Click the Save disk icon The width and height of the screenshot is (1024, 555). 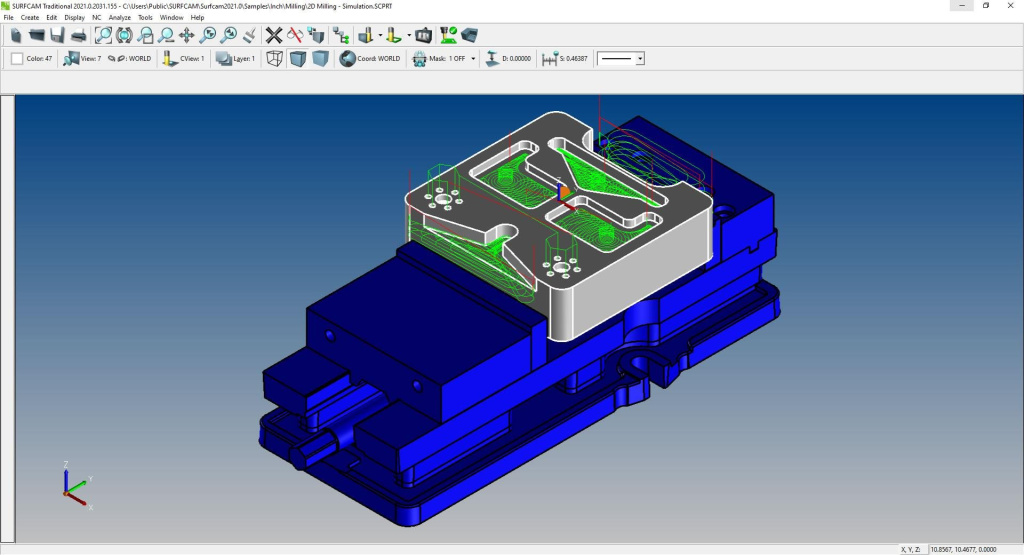tap(57, 35)
